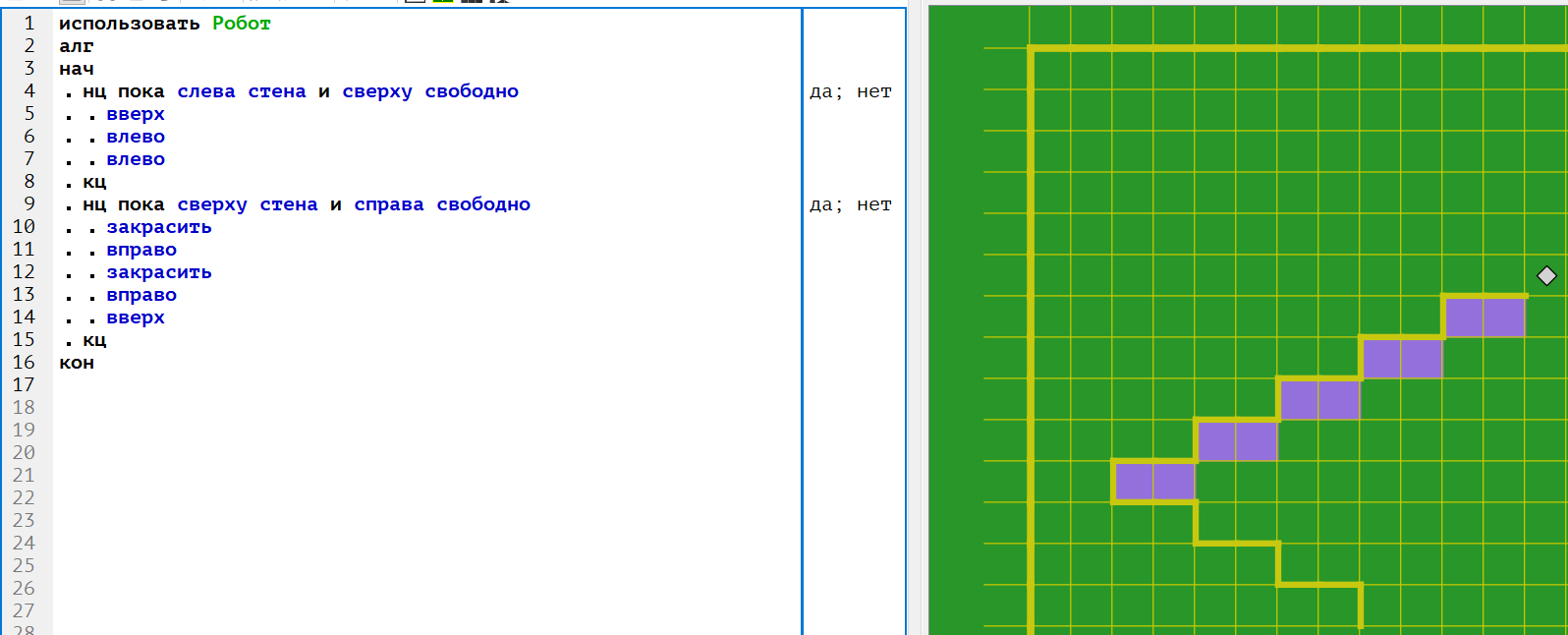This screenshot has height=635, width=1568.
Task: Click line number 16 in the gutter
Action: [24, 362]
